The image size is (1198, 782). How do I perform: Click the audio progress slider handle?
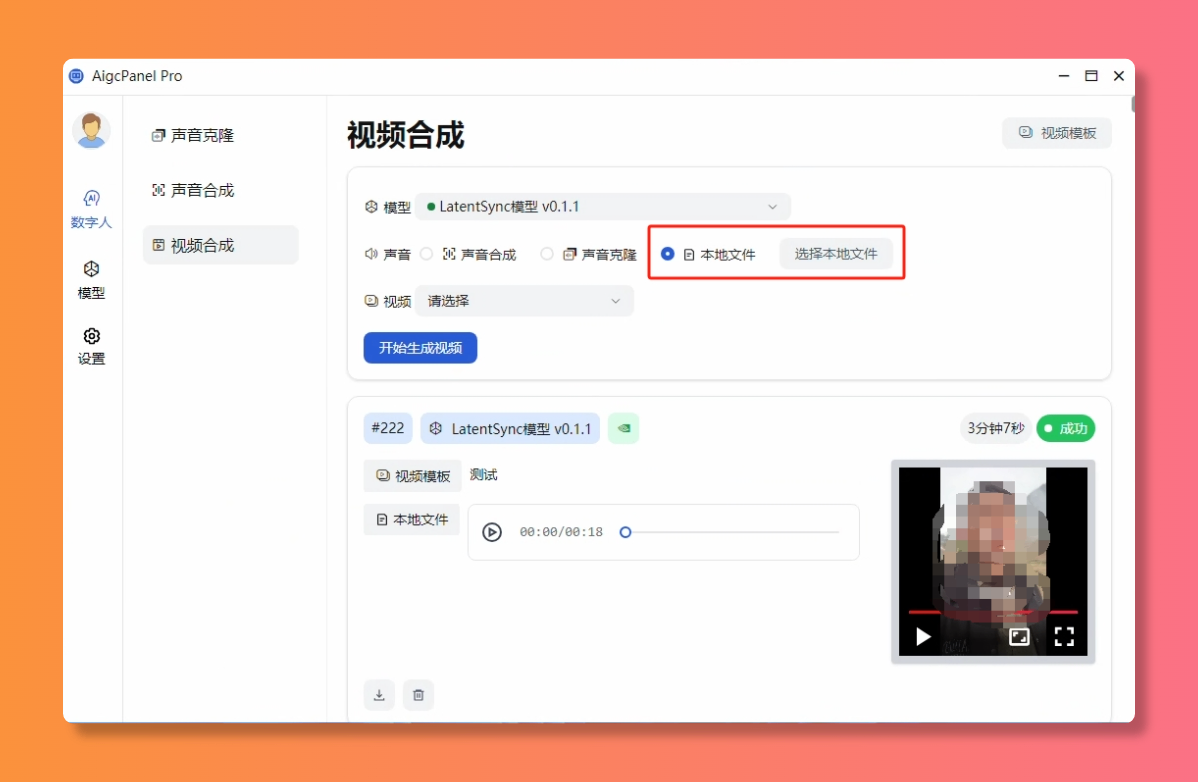(x=625, y=532)
